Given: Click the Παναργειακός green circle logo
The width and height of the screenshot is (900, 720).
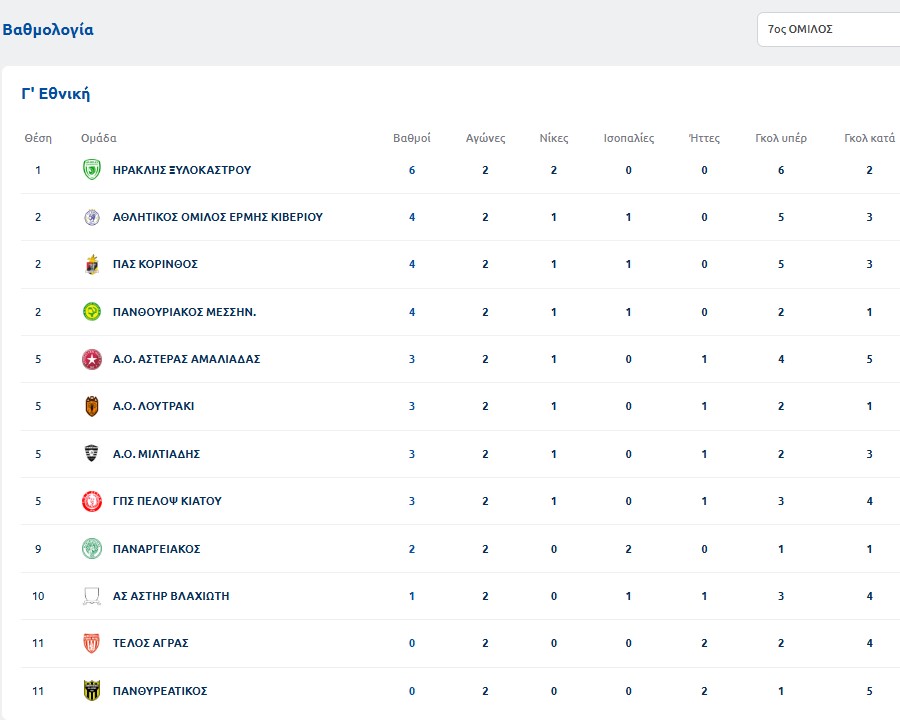Looking at the screenshot, I should pyautogui.click(x=92, y=549).
